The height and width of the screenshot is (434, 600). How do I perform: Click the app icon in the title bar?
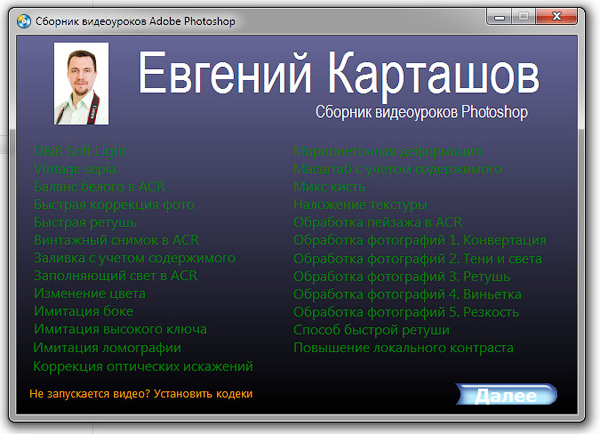click(x=18, y=19)
